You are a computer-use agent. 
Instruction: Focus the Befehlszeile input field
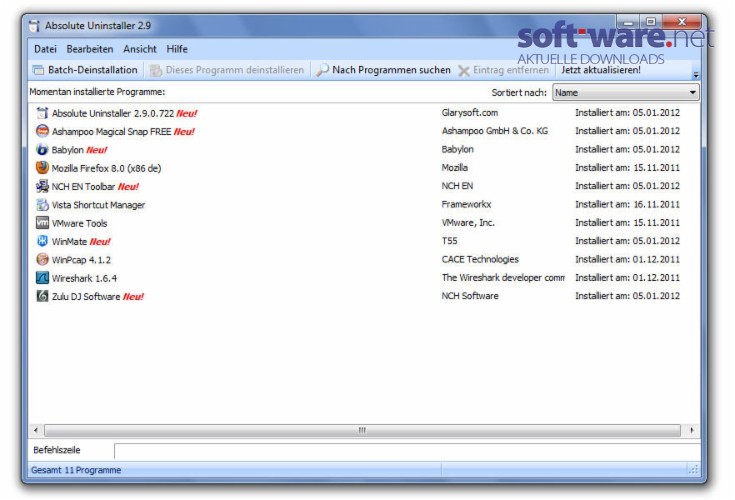[x=407, y=451]
